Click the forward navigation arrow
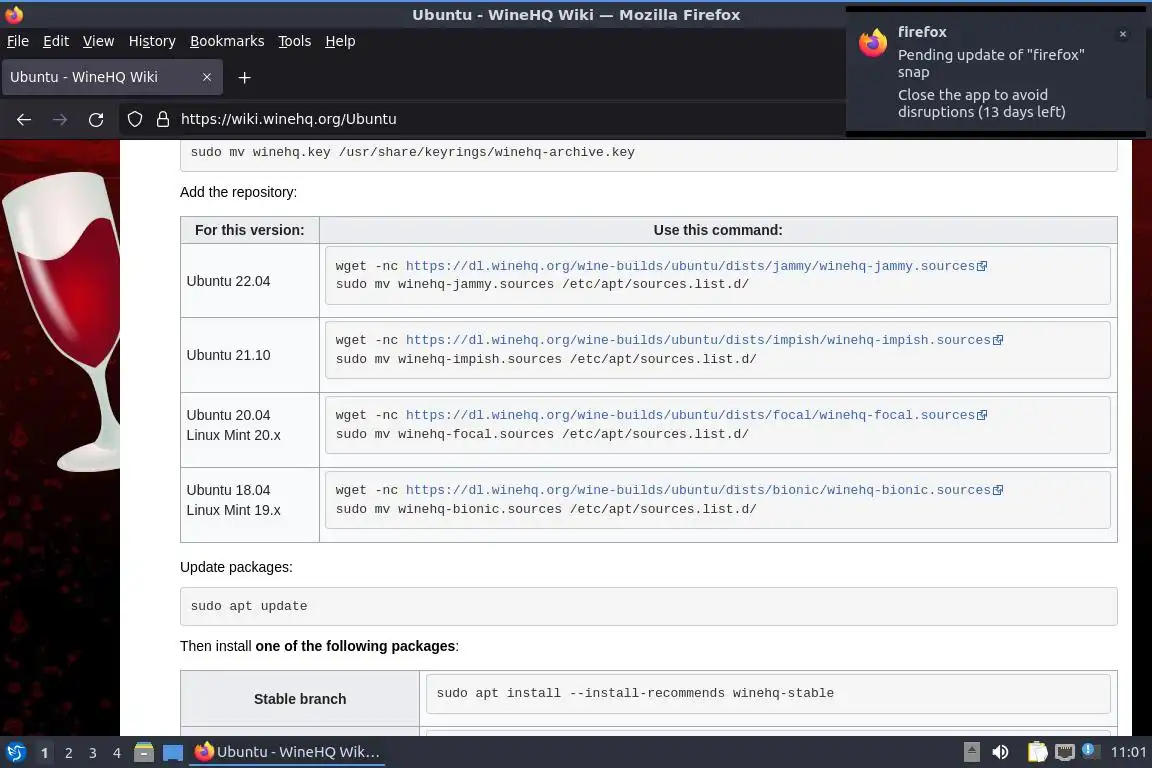 (x=60, y=119)
